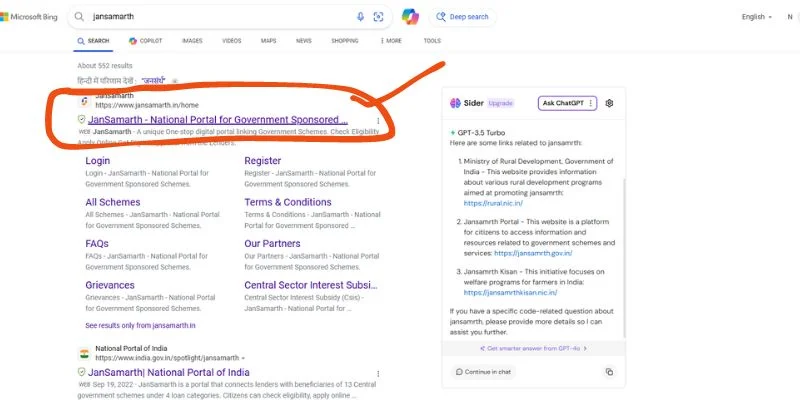Switch to the Videos tab
This screenshot has height=400, width=800.
231,41
